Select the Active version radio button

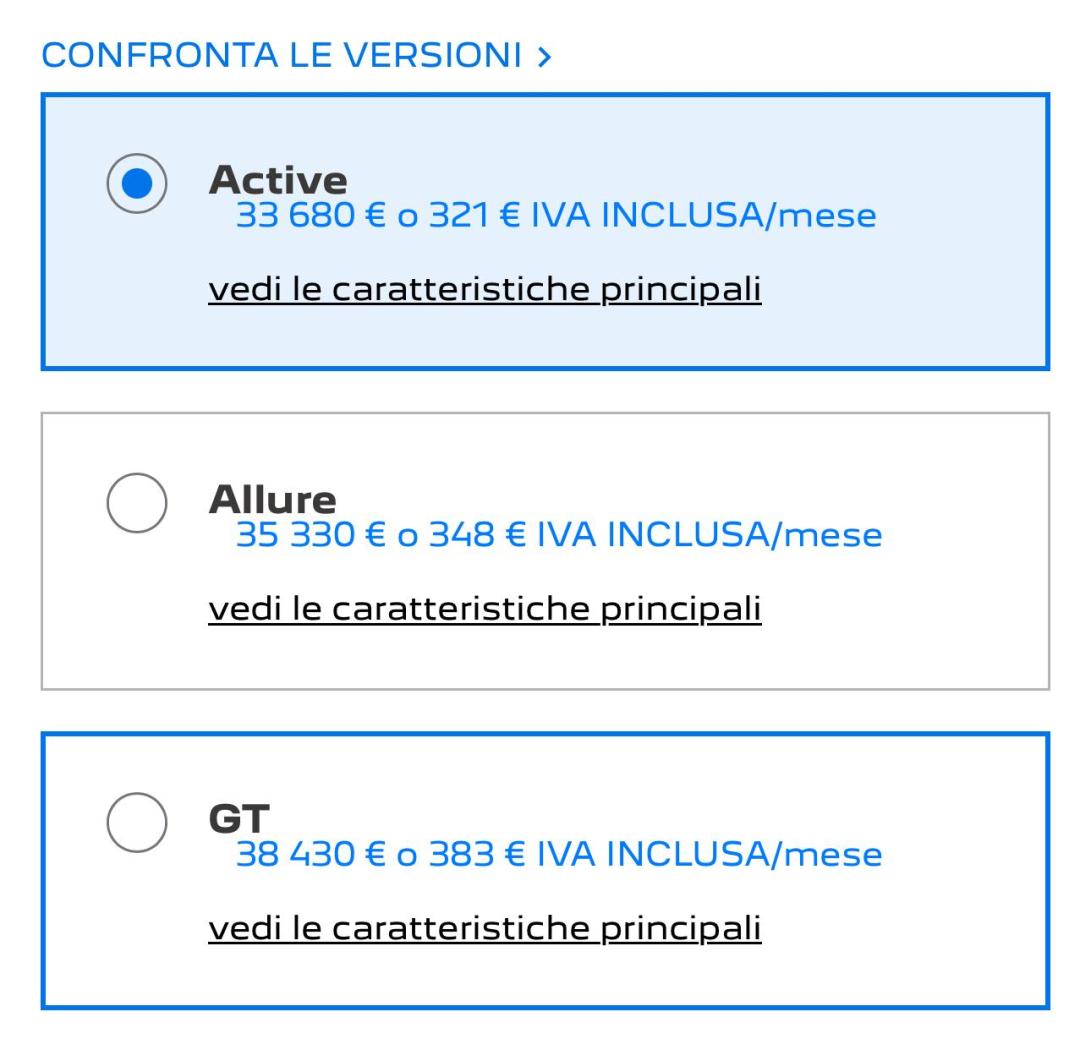(136, 184)
